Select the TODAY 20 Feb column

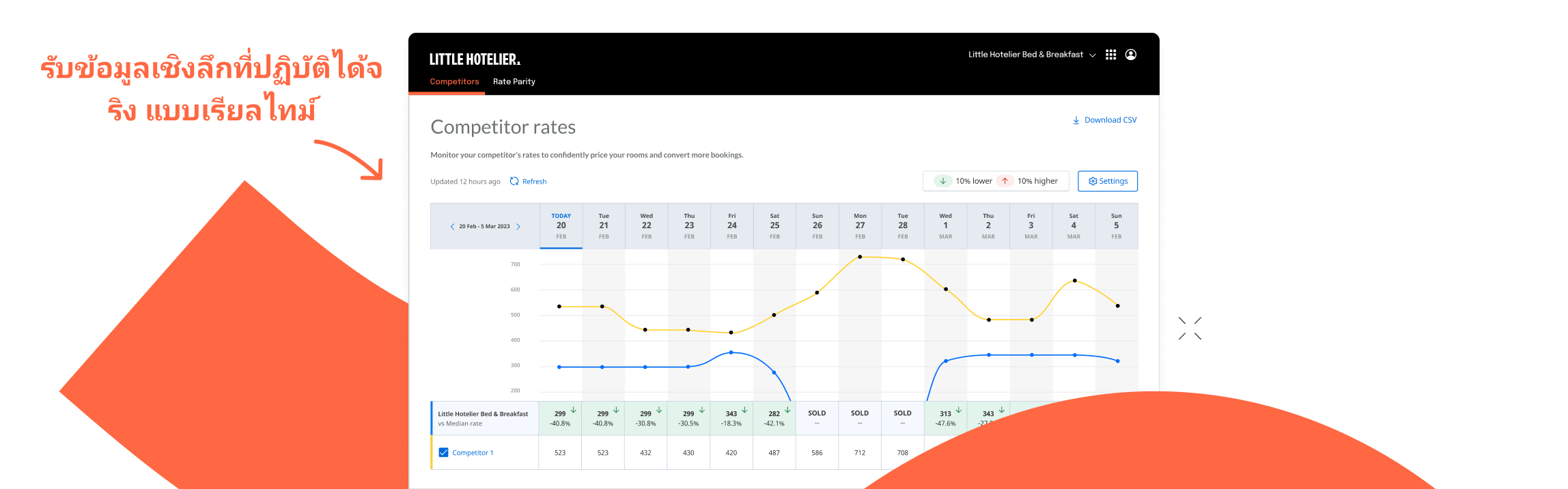coord(561,226)
